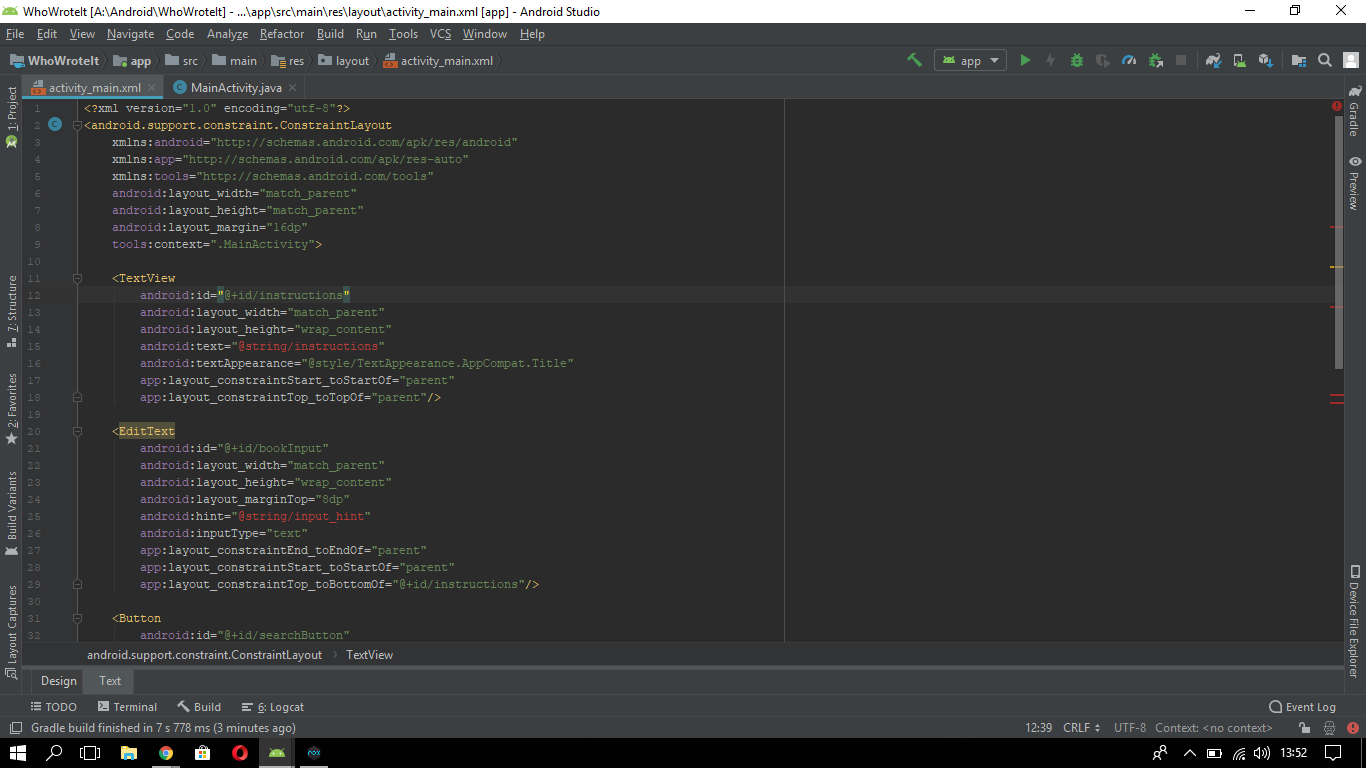Toggle the Gradle tool window
Screen dimensions: 1366x768
click(x=1354, y=111)
